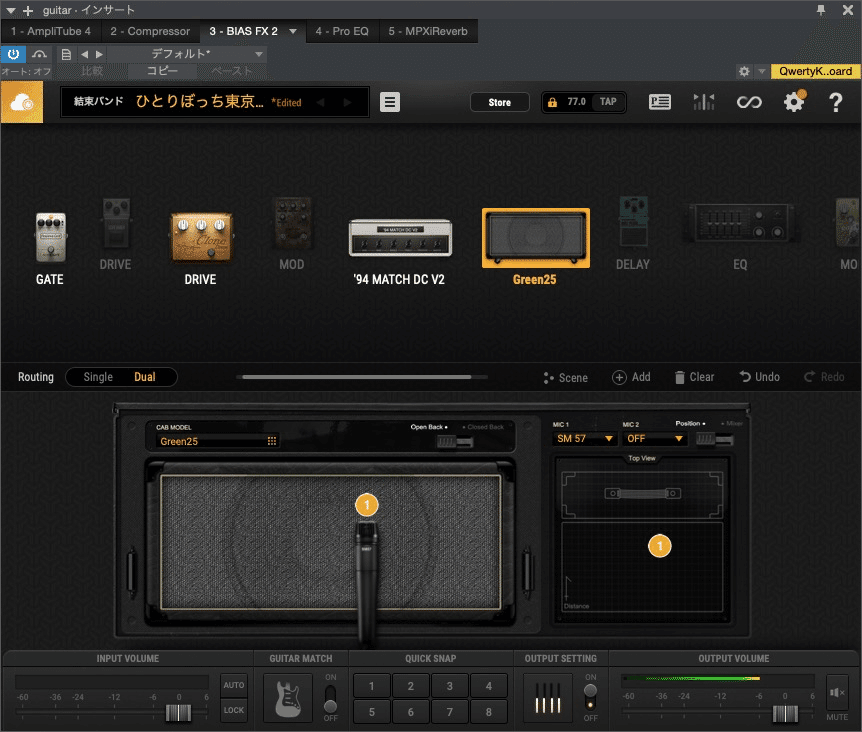The height and width of the screenshot is (732, 862).
Task: Switch to 2 - Compressor tab
Action: (150, 31)
